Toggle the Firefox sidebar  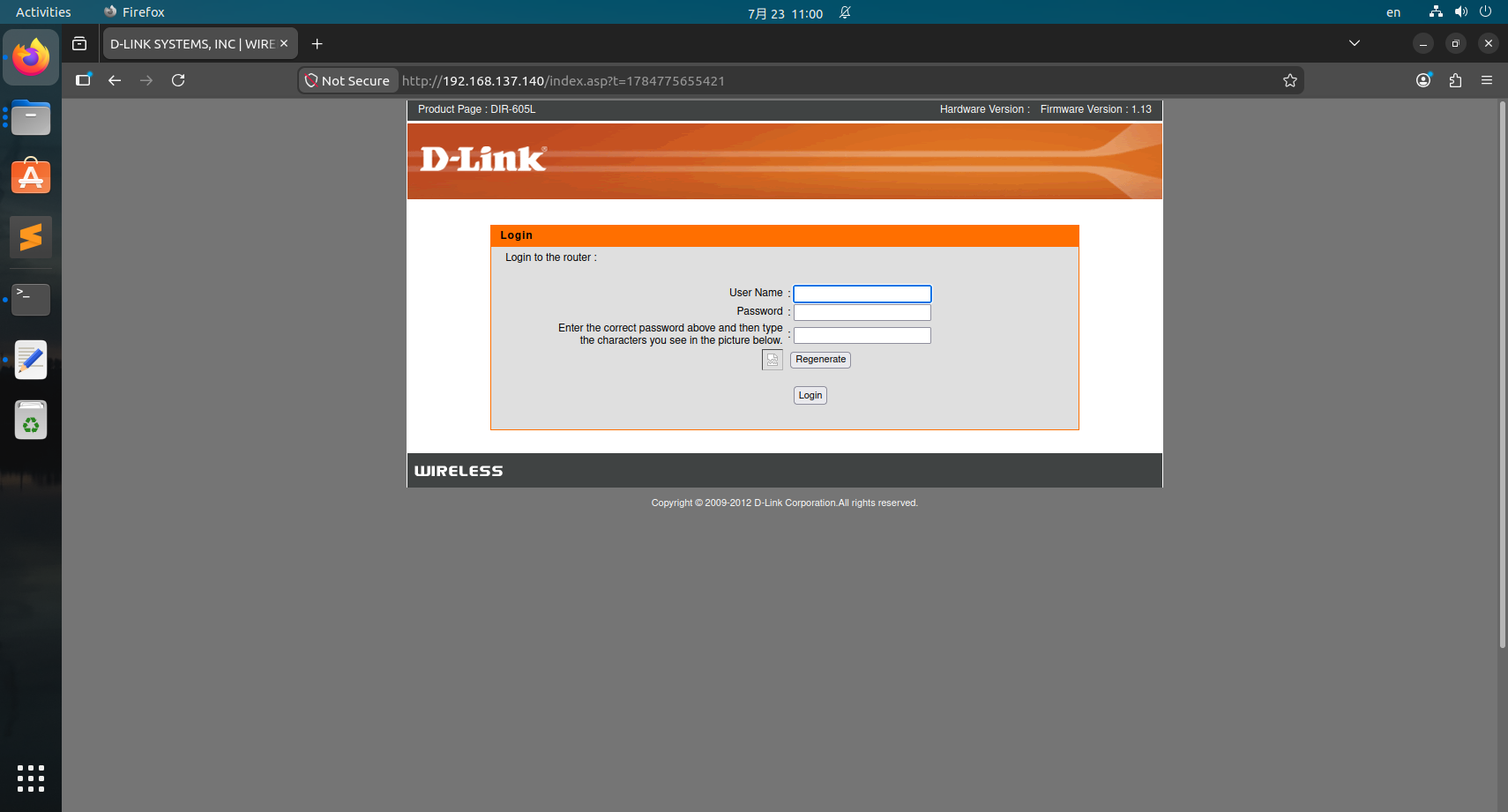point(83,80)
